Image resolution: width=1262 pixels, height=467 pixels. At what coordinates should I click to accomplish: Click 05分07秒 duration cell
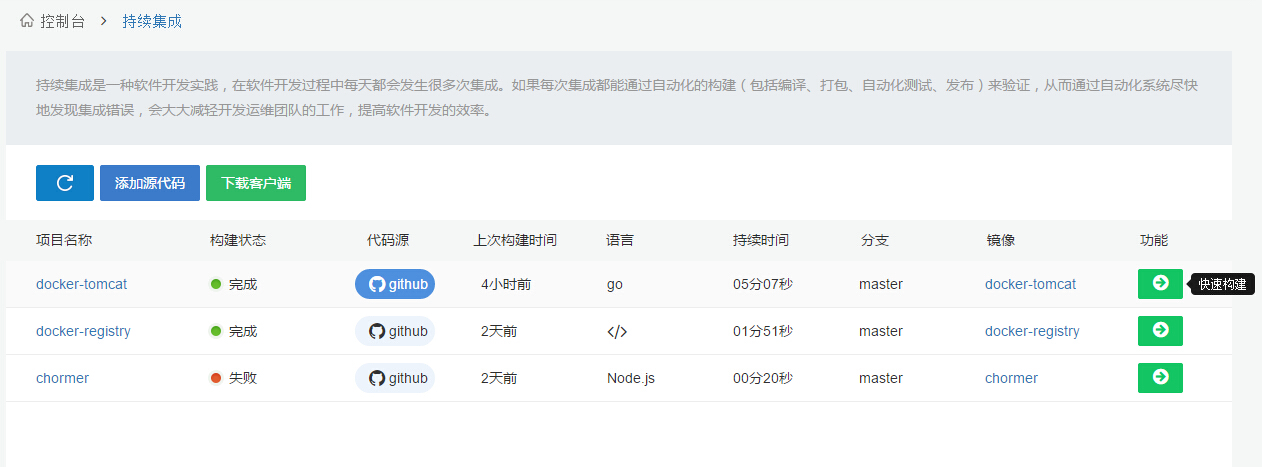763,284
